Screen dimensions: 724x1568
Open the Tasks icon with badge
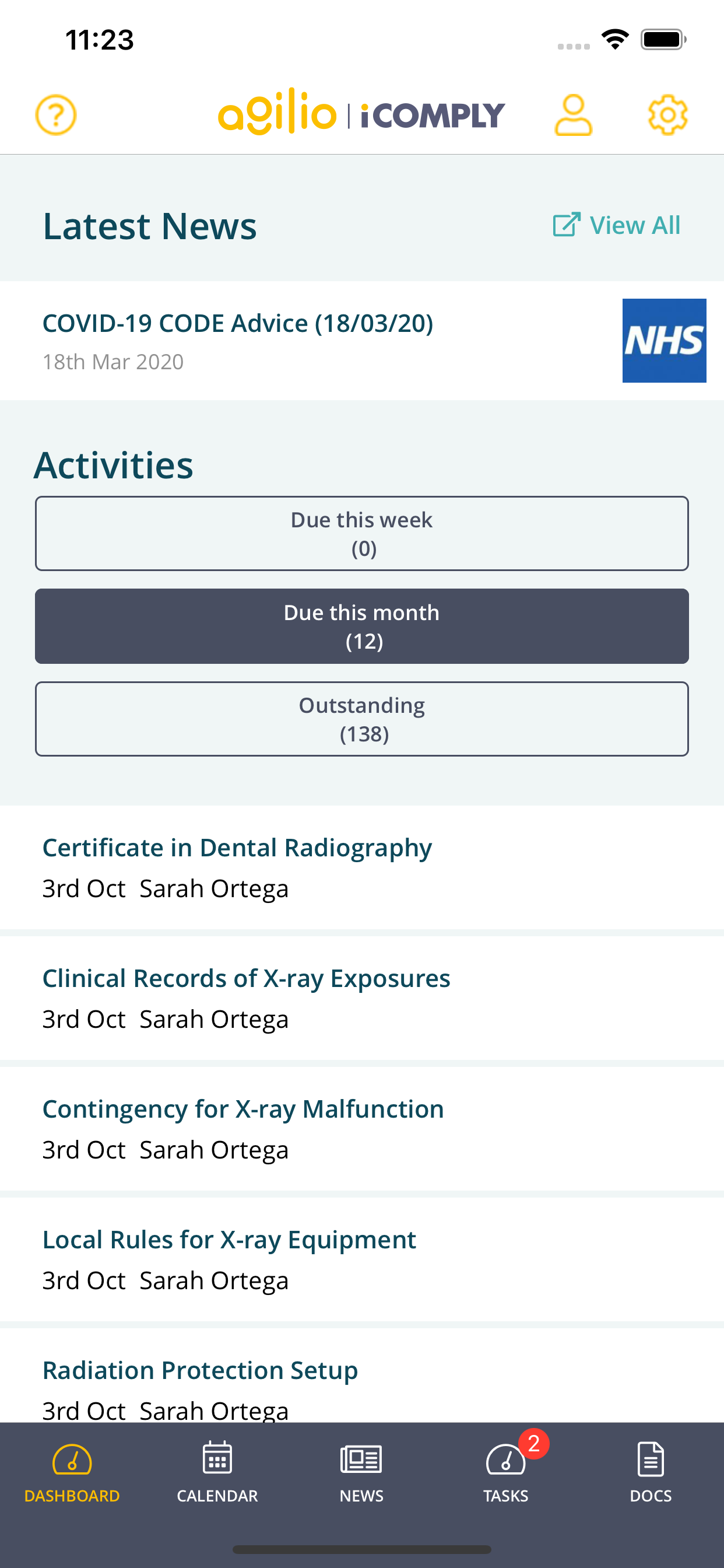(x=506, y=1459)
